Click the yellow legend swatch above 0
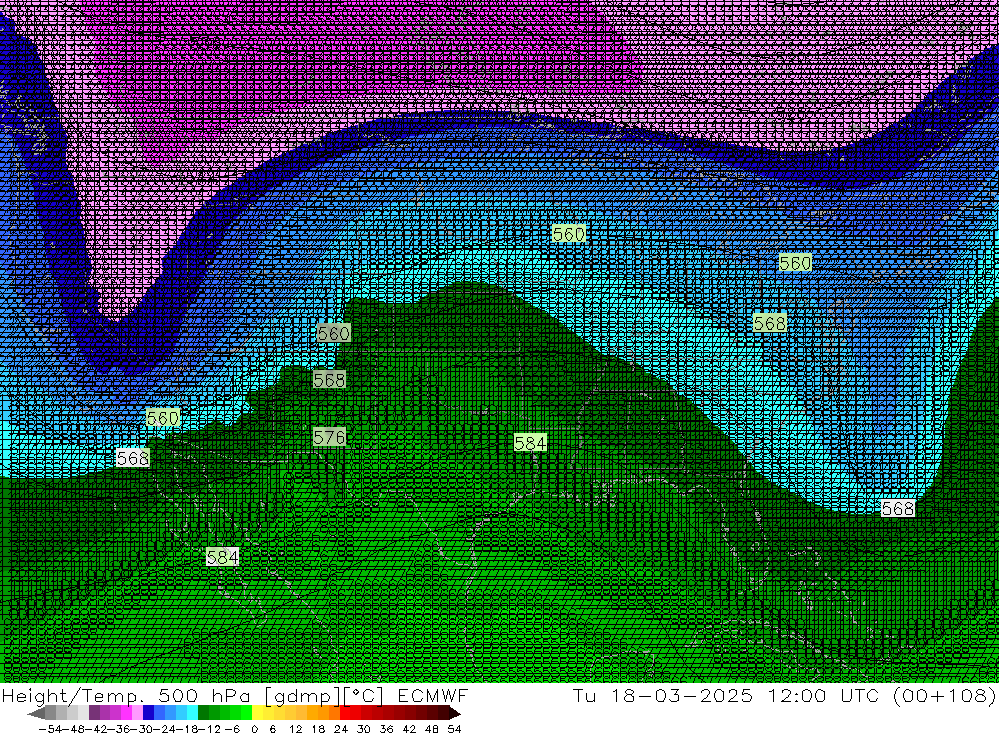Viewport: 1000px width, 733px height. pos(258,713)
